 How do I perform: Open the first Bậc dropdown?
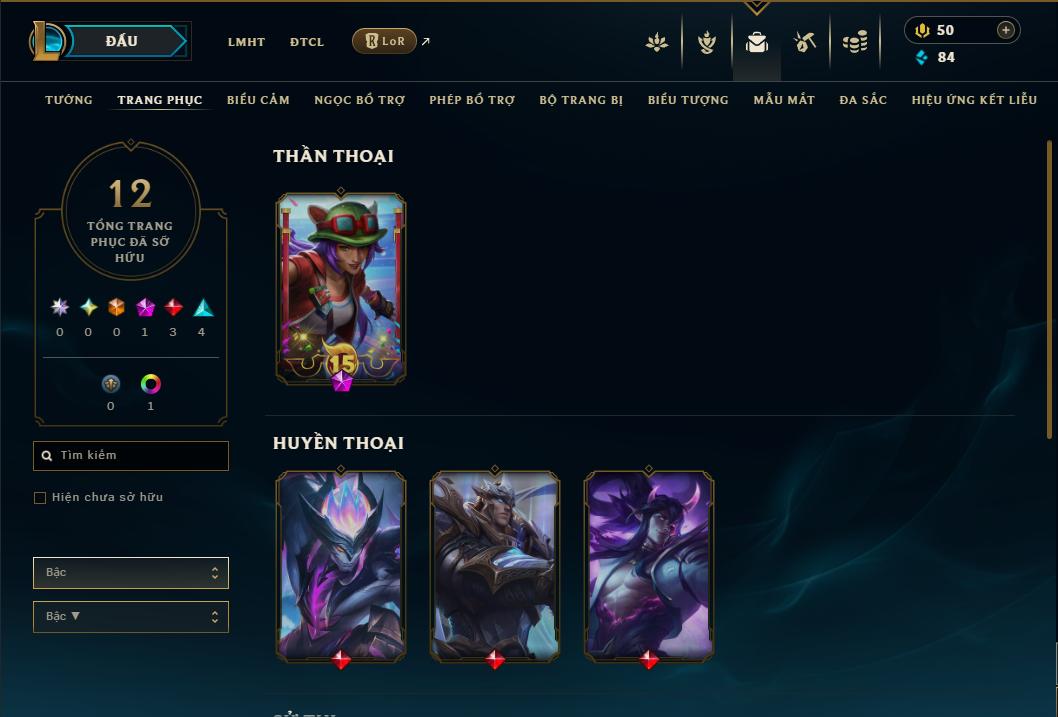coord(131,573)
